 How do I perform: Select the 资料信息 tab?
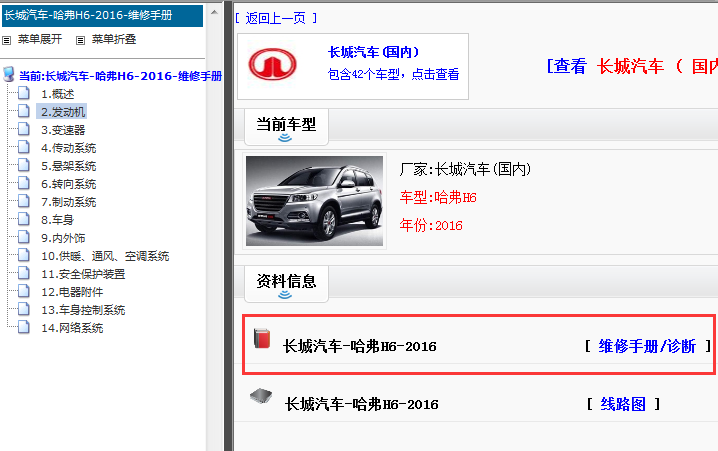pyautogui.click(x=286, y=284)
